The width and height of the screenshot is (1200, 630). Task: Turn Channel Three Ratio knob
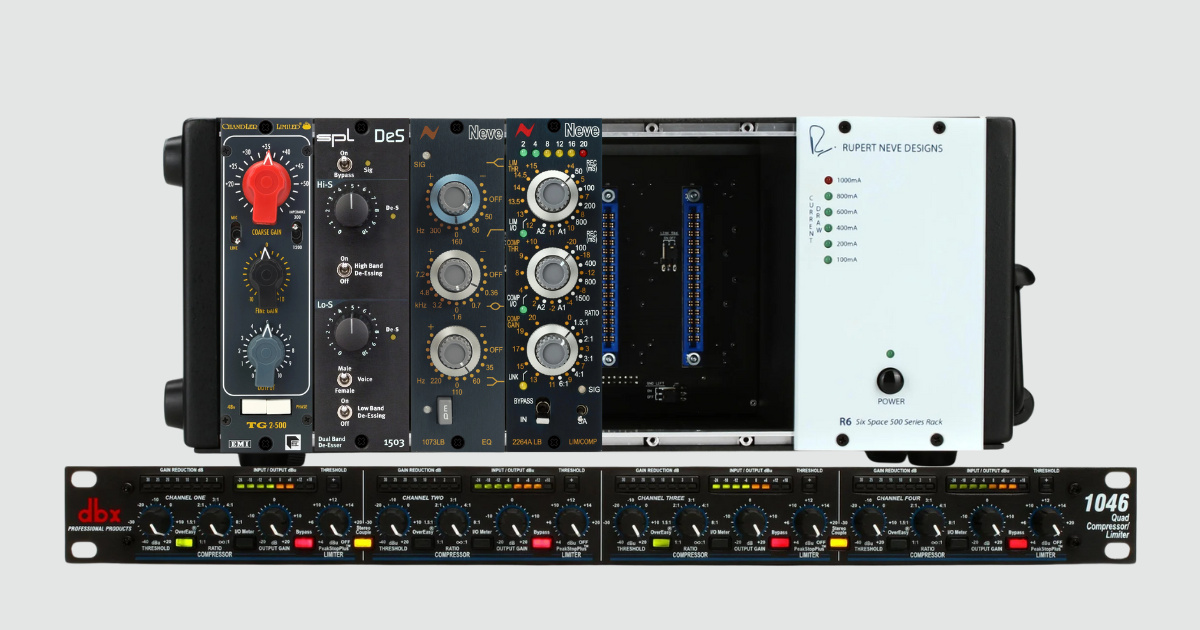pyautogui.click(x=691, y=523)
